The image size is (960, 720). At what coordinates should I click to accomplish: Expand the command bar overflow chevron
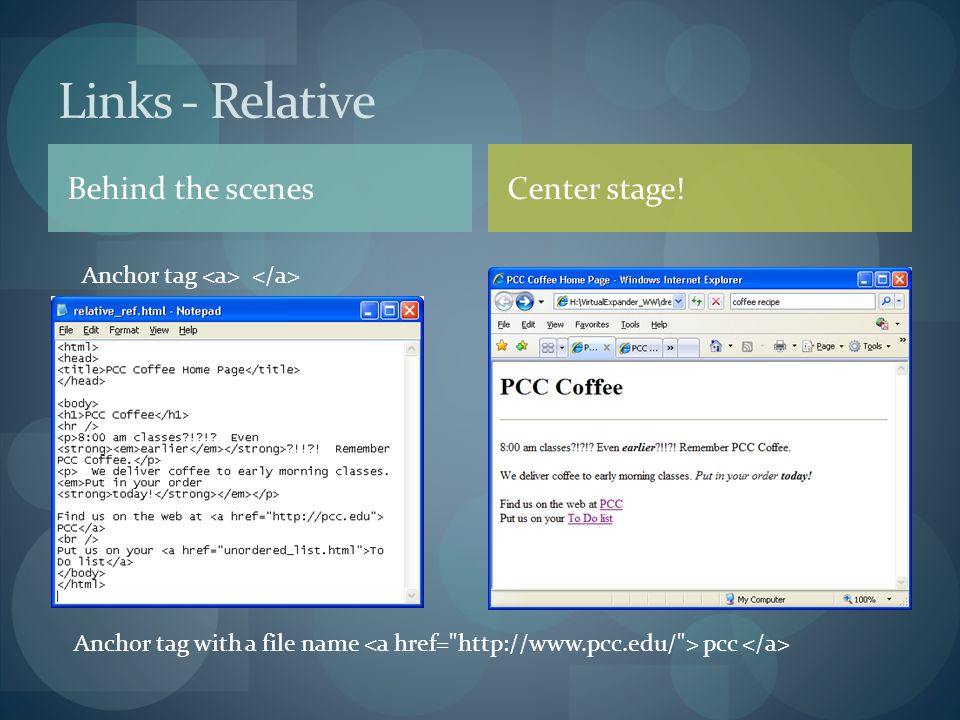tap(902, 339)
